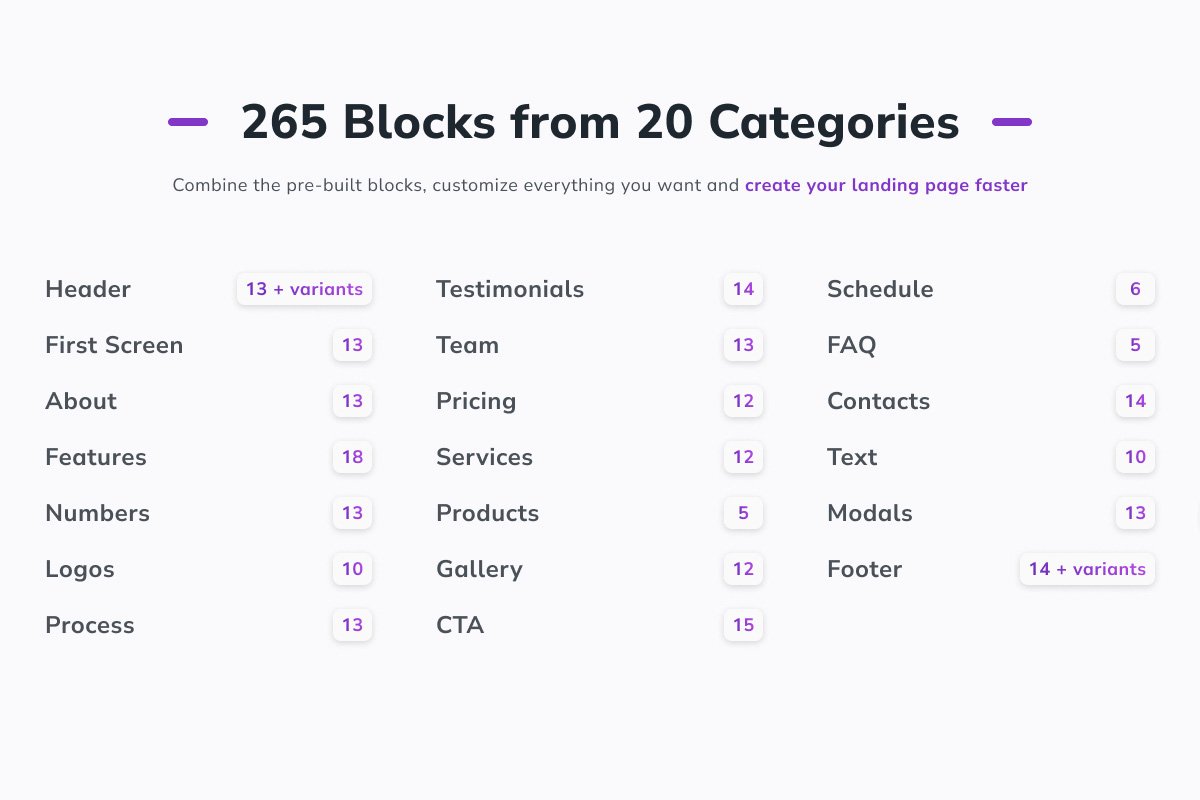Image resolution: width=1200 pixels, height=800 pixels.
Task: Click the '13 + variants' Header badge
Action: pyautogui.click(x=304, y=289)
